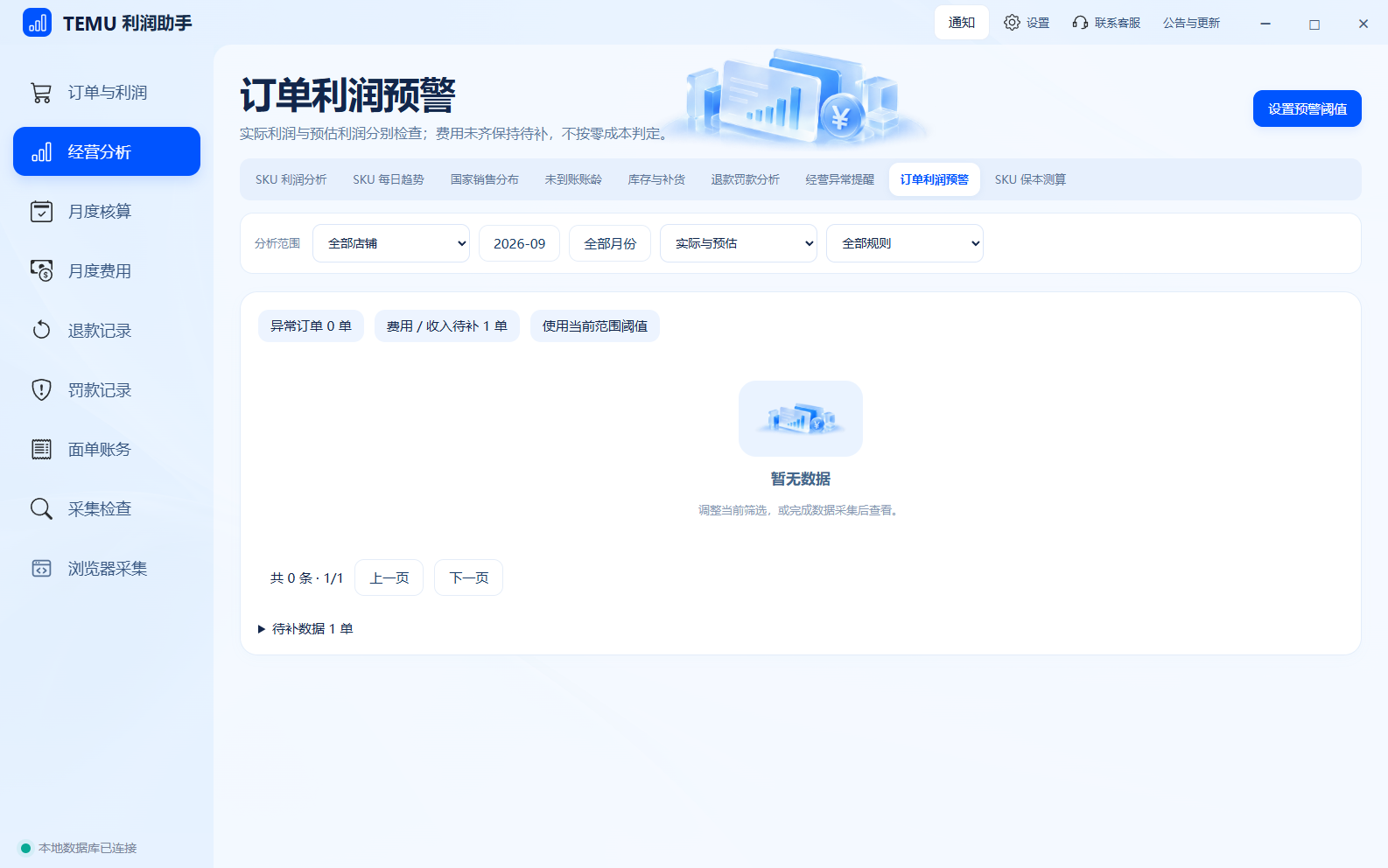Click the gear icon next to 设置
The image size is (1388, 868).
pos(1012,23)
